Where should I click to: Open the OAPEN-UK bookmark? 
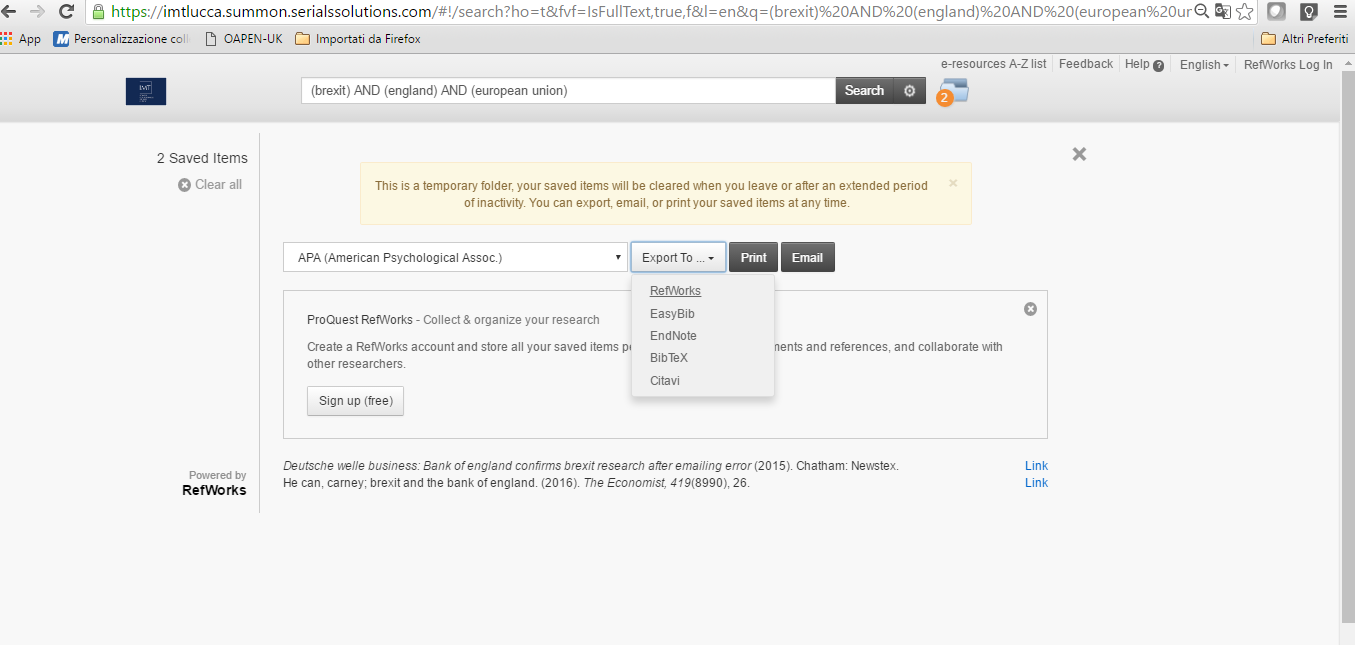pyautogui.click(x=243, y=39)
